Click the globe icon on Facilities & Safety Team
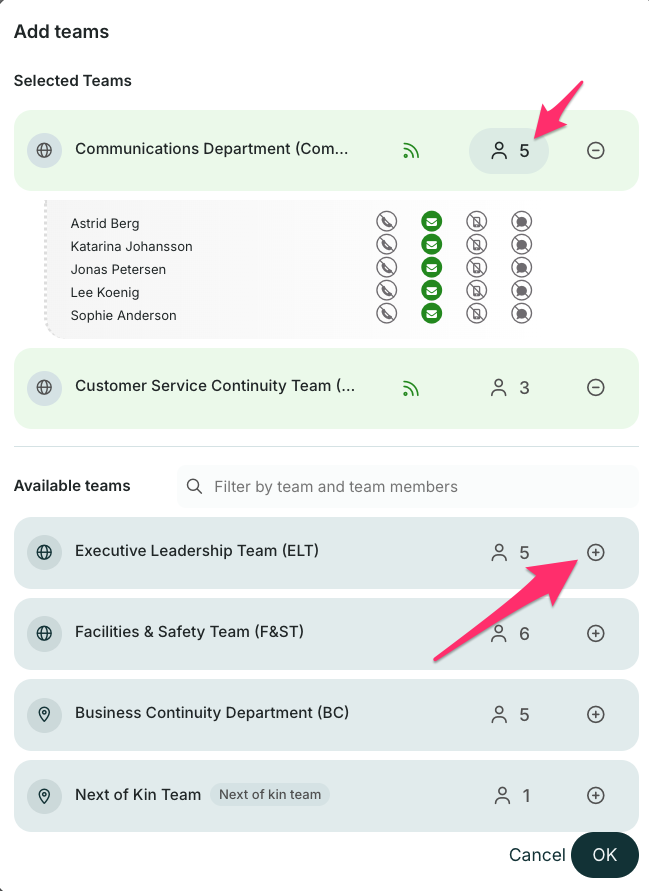The image size is (649, 891). 44,633
